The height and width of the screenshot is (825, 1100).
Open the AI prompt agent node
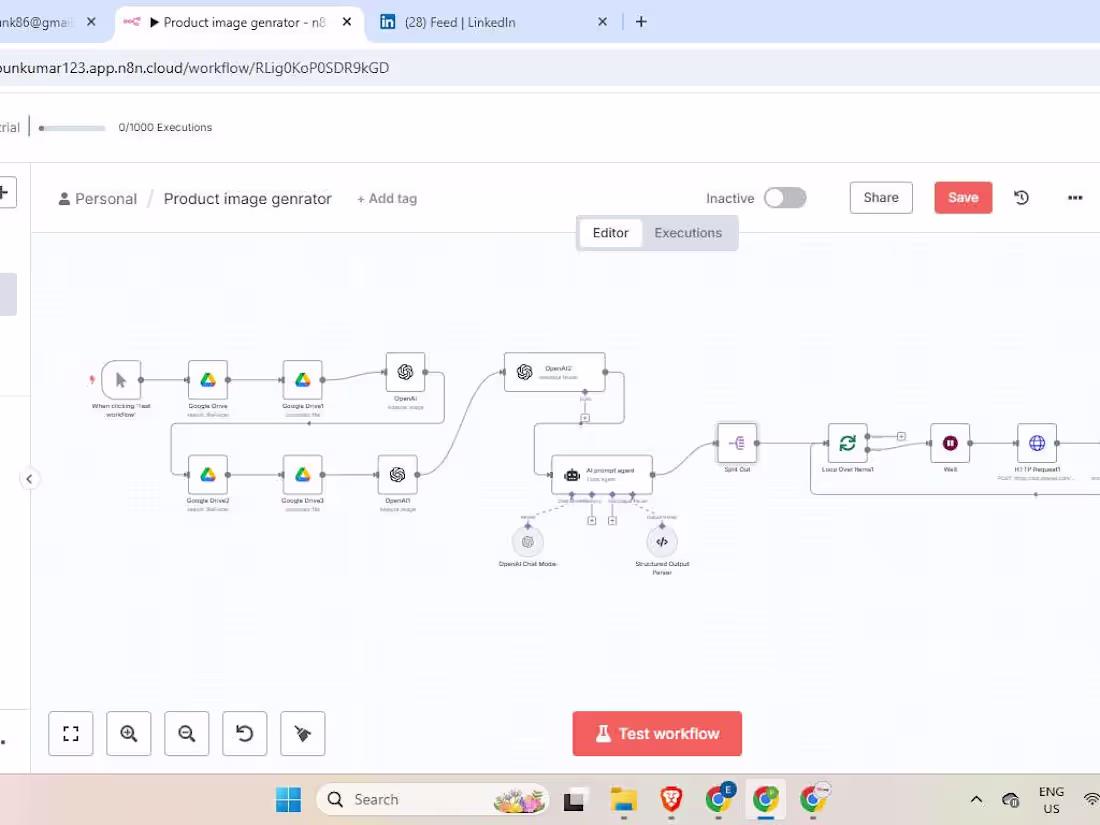601,474
